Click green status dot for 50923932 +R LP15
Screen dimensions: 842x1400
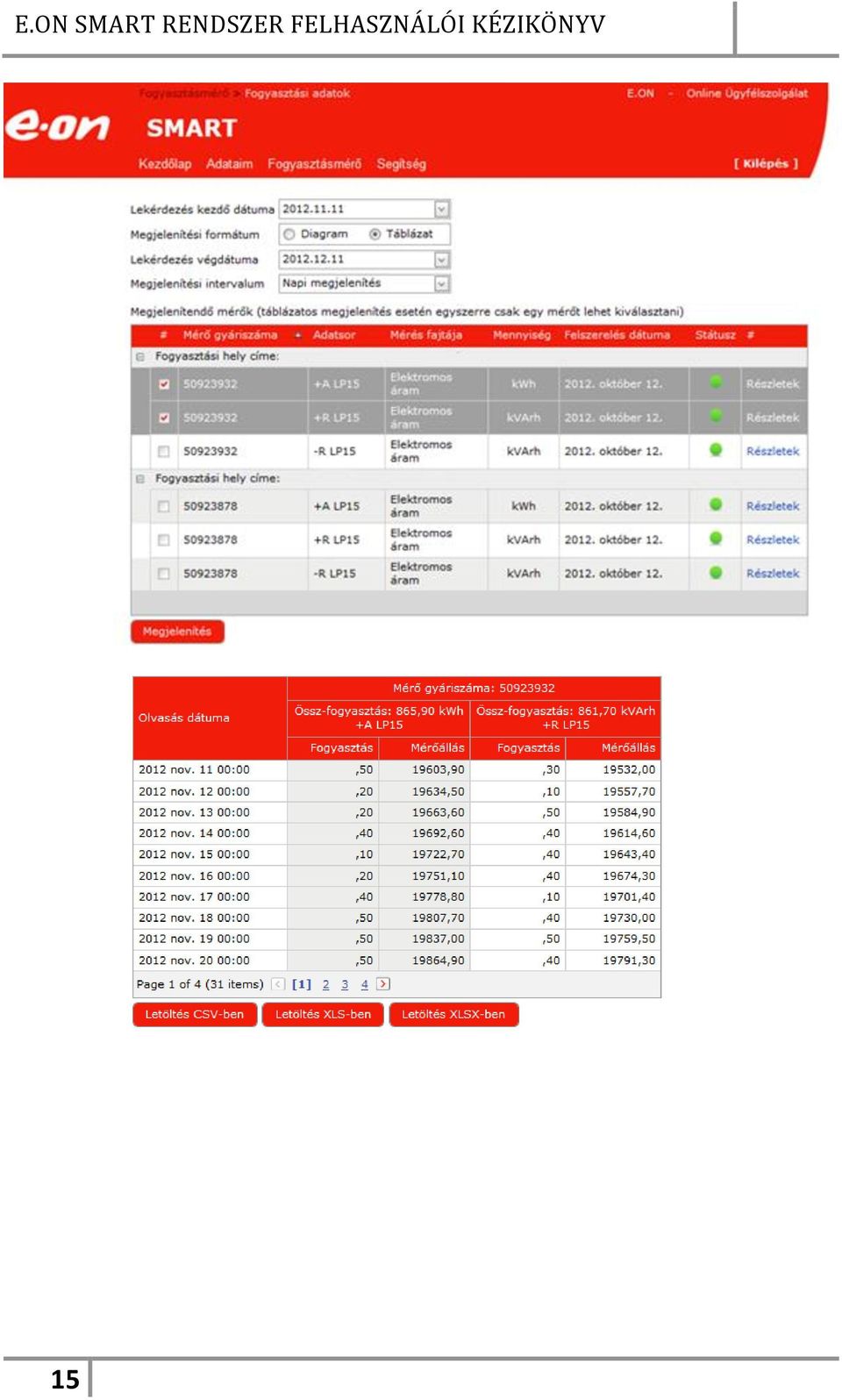716,416
